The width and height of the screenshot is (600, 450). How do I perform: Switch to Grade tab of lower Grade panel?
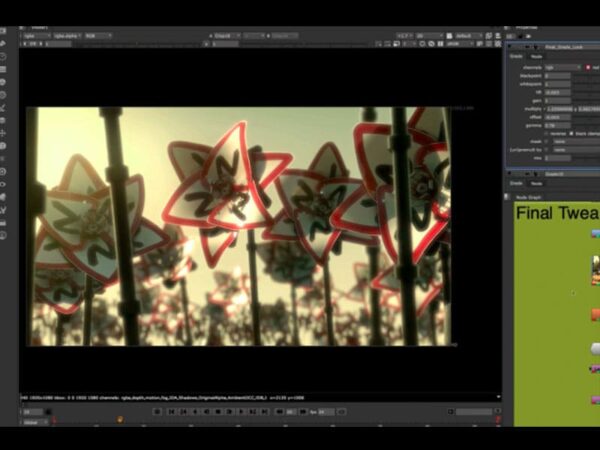pos(516,183)
